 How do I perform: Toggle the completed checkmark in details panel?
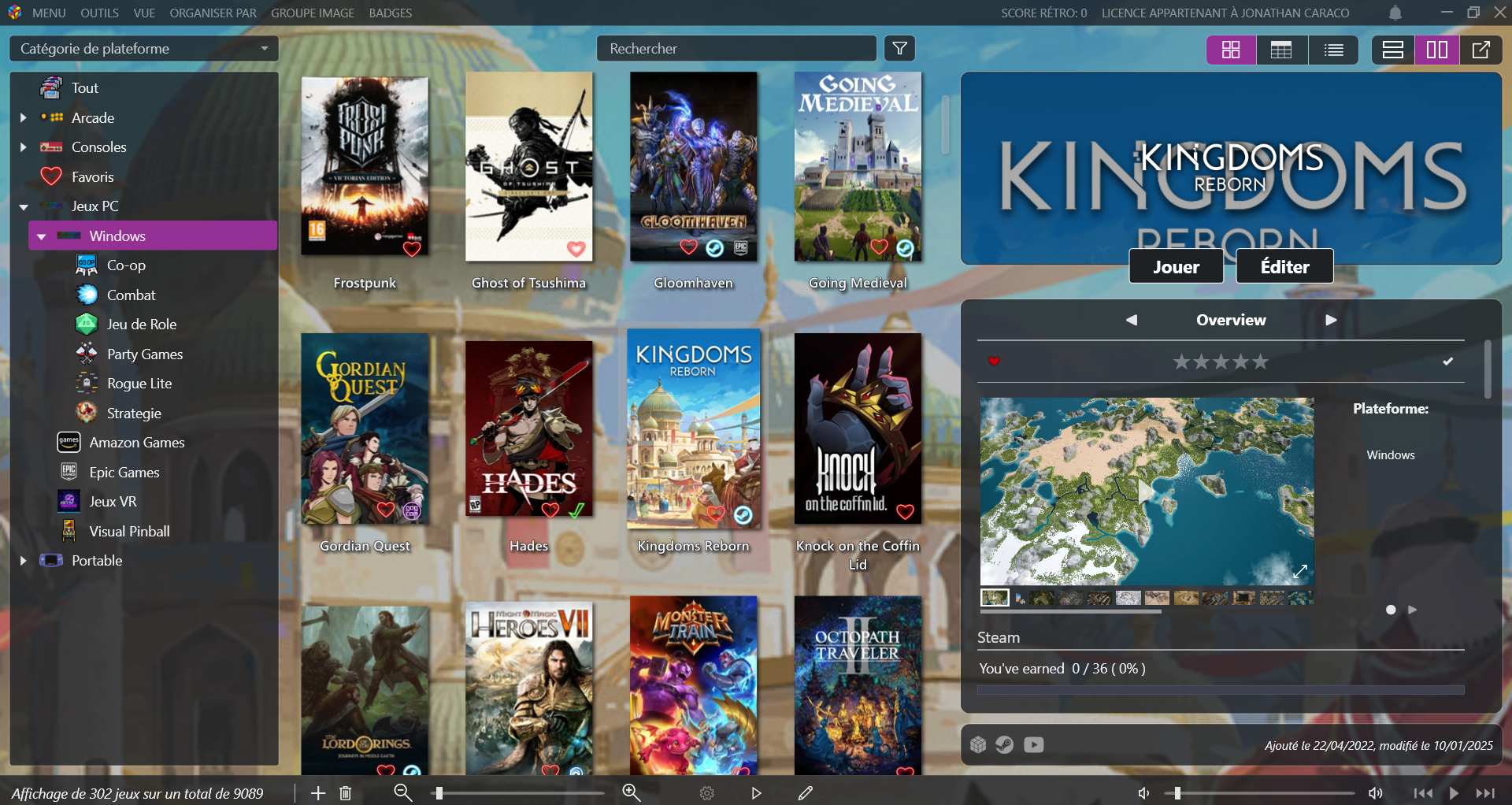(x=1447, y=361)
